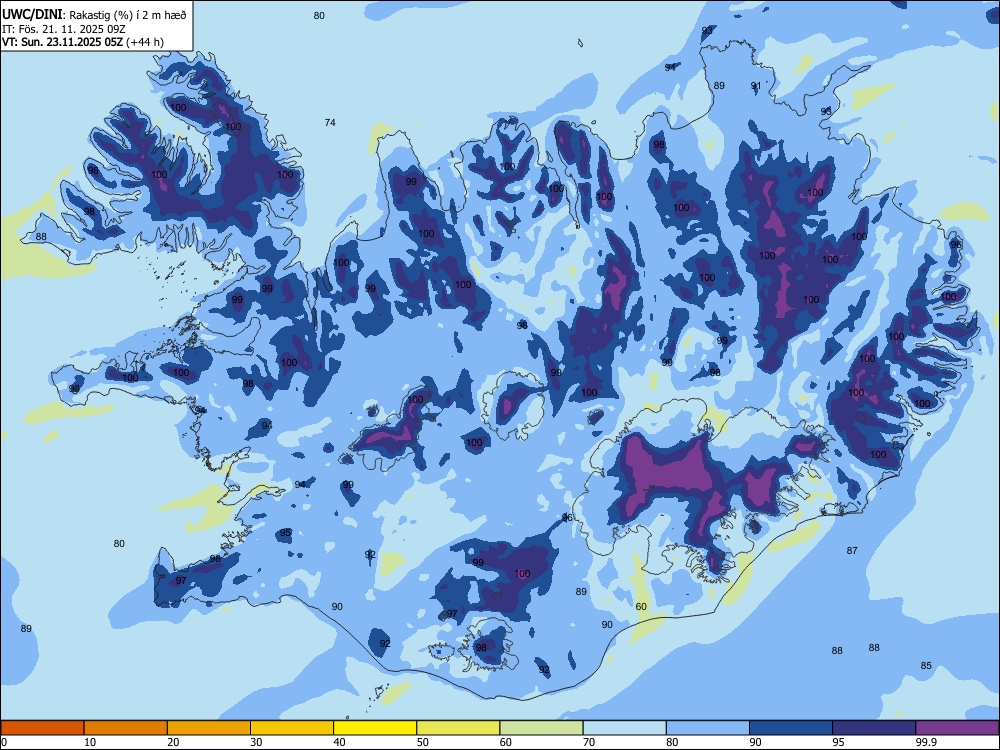The image size is (1000, 750).
Task: Click the 87 humidity value offshore
Action: 852,550
